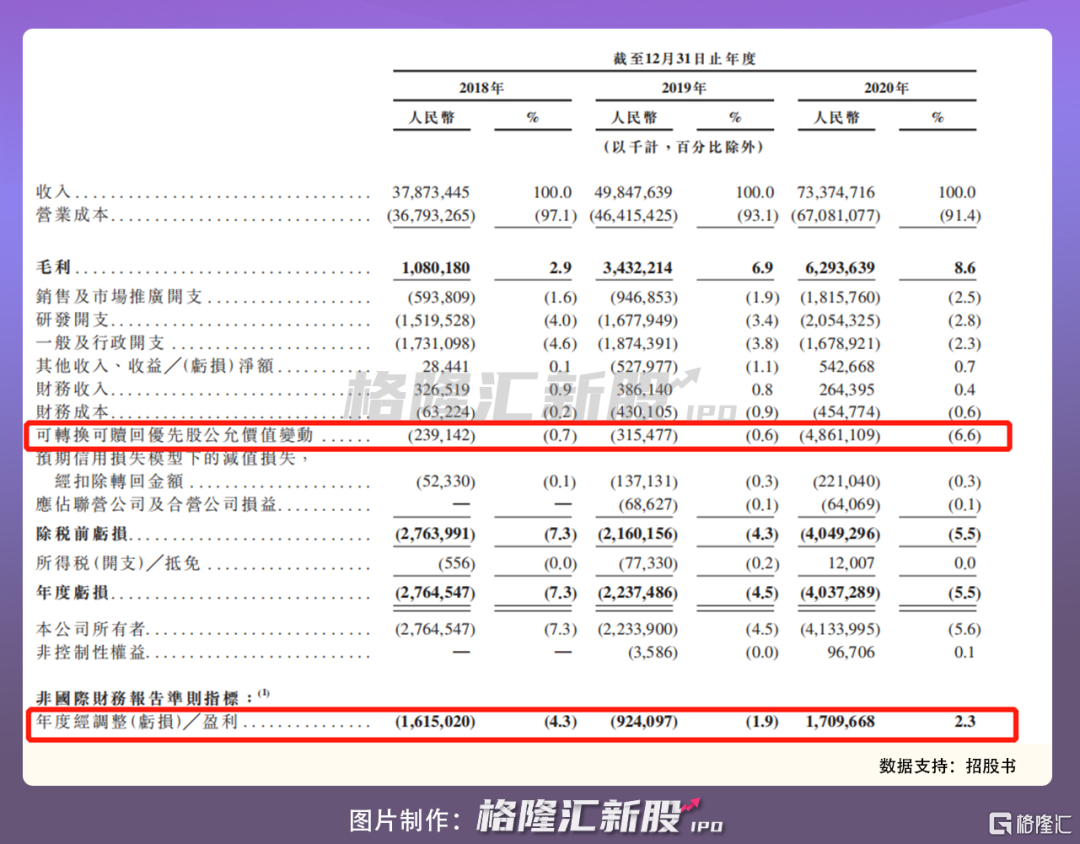The image size is (1080, 844).
Task: Click the 2020 revenue value 73,374,716
Action: [835, 192]
